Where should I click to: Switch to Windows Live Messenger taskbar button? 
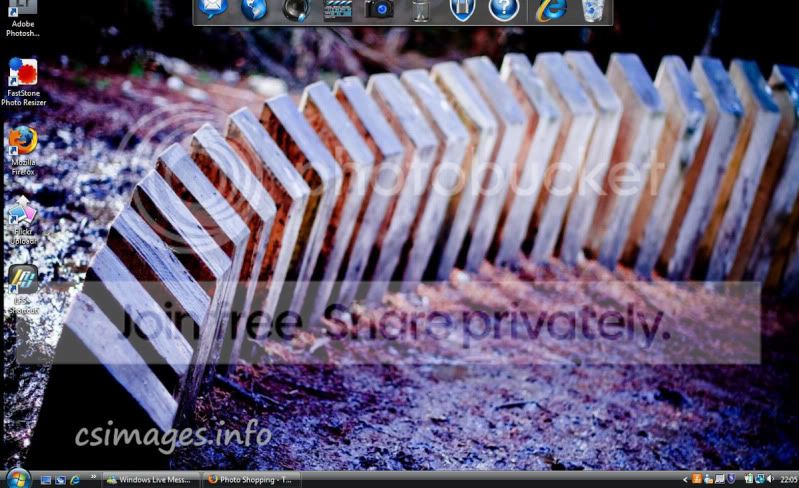point(152,479)
